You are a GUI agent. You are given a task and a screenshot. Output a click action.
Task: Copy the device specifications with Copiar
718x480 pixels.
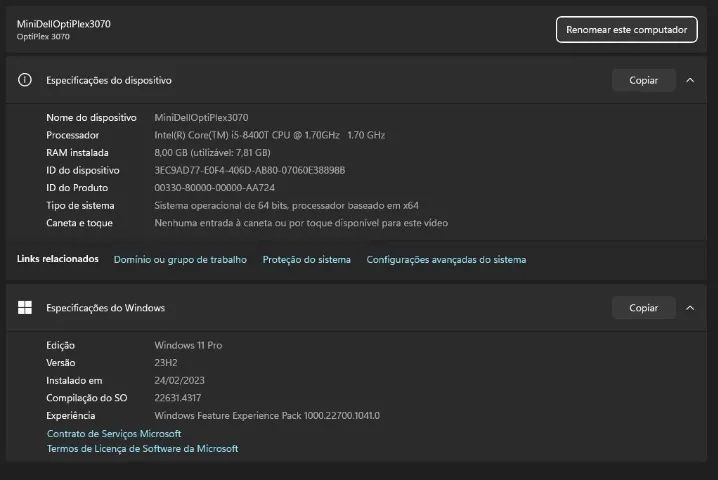pos(643,80)
